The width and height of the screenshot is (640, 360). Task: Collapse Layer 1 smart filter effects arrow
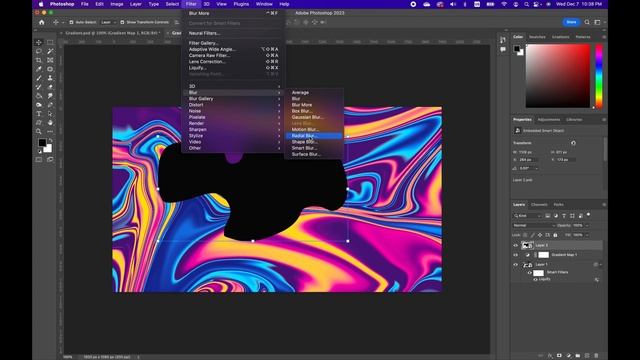pyautogui.click(x=600, y=265)
